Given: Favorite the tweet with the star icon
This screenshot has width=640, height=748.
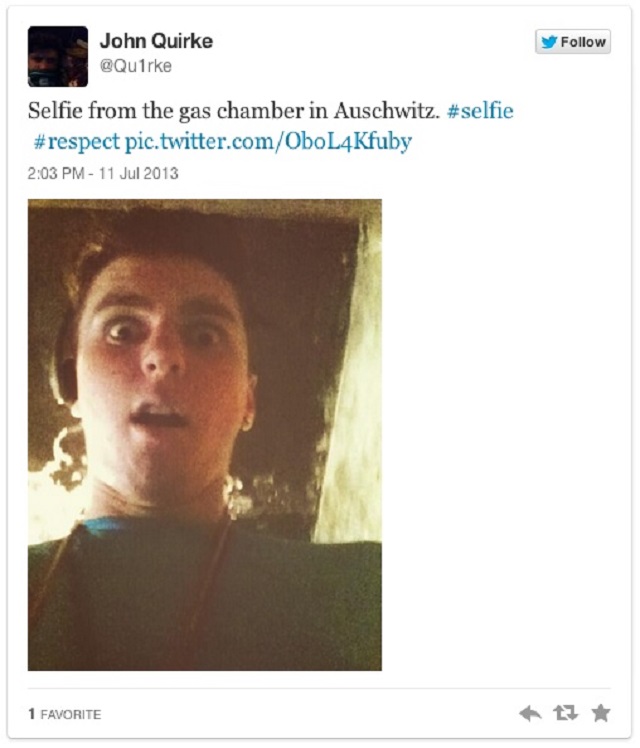Looking at the screenshot, I should (x=601, y=713).
